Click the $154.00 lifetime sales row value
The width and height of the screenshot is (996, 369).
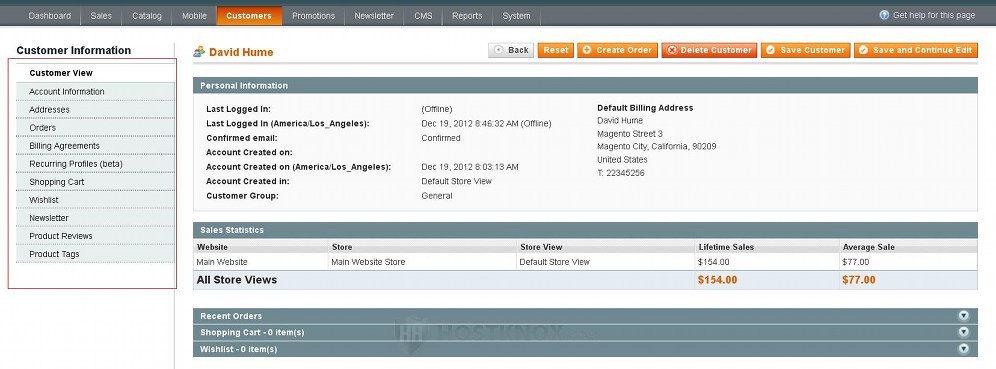pos(713,262)
